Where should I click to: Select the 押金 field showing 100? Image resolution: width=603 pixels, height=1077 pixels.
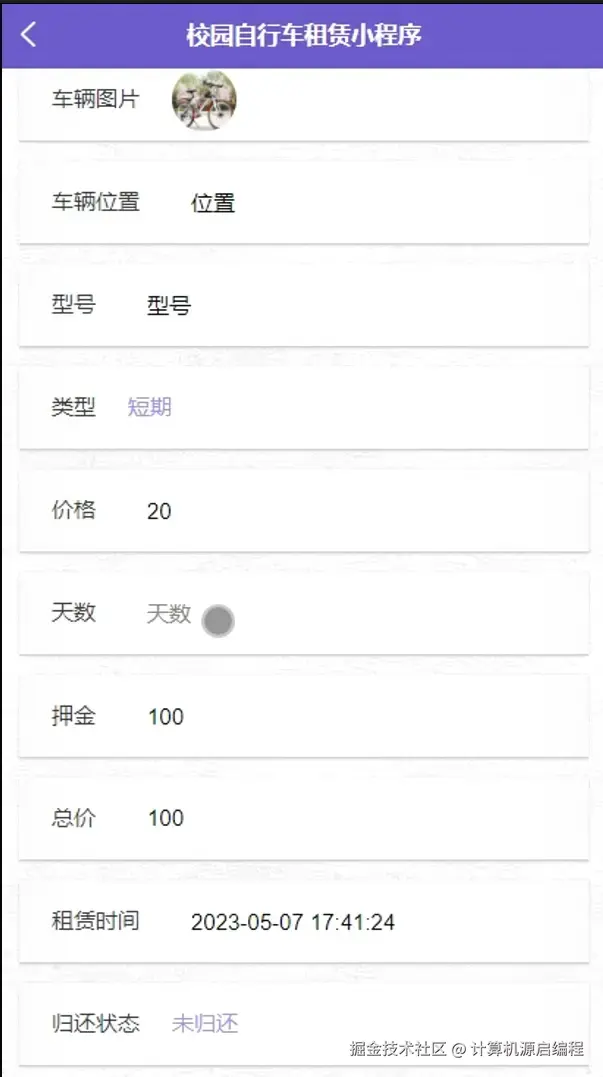pyautogui.click(x=166, y=716)
